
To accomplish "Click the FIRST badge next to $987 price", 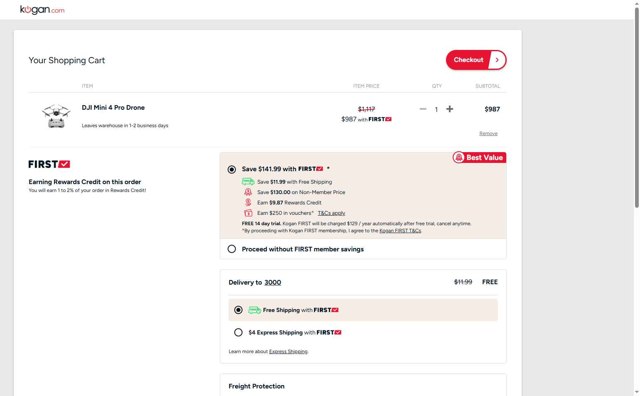I will click(x=380, y=119).
